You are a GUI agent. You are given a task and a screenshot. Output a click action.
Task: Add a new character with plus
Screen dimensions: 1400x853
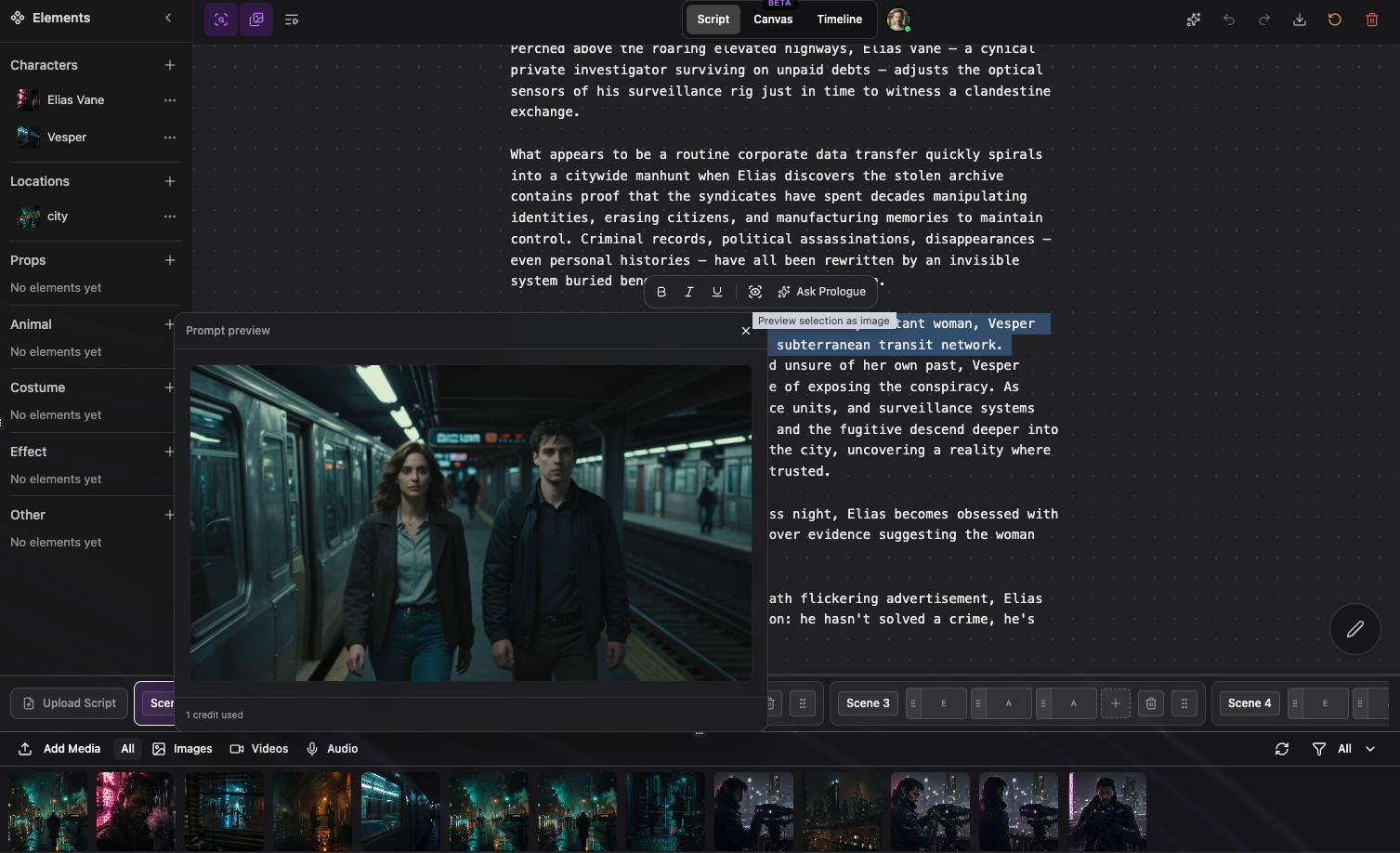170,65
